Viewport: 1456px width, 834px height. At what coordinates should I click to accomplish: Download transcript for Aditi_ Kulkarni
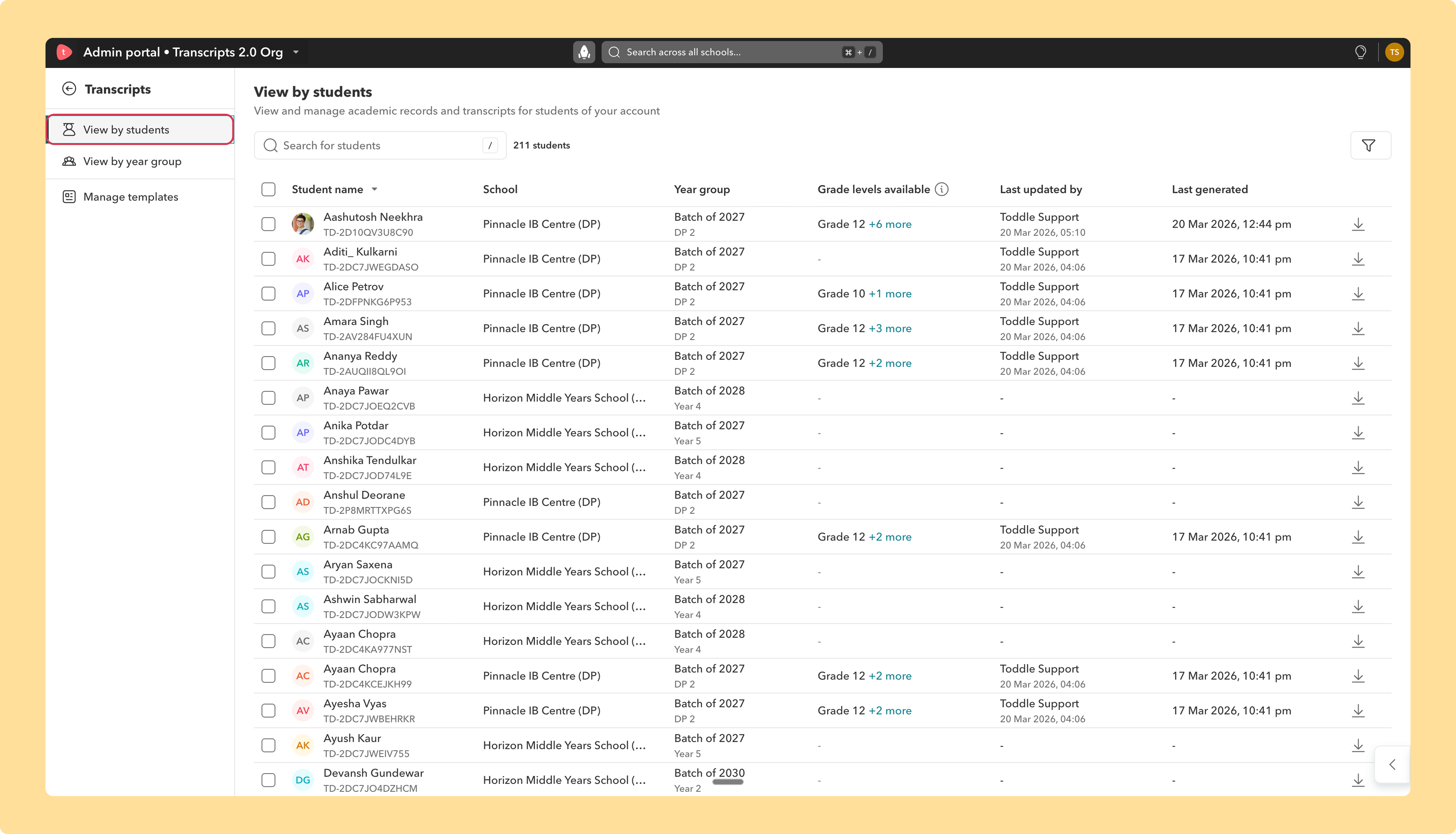[x=1358, y=259]
